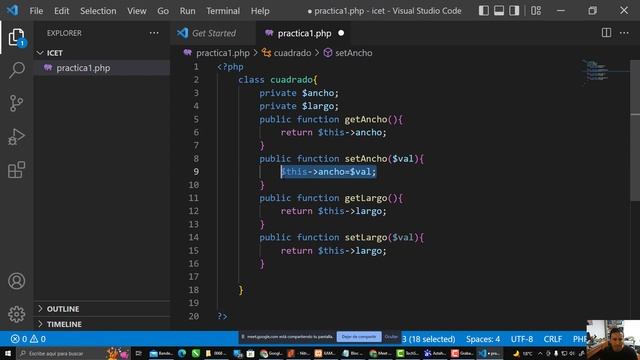Click line number 9 in the gutter
The height and width of the screenshot is (360, 640).
[196, 172]
